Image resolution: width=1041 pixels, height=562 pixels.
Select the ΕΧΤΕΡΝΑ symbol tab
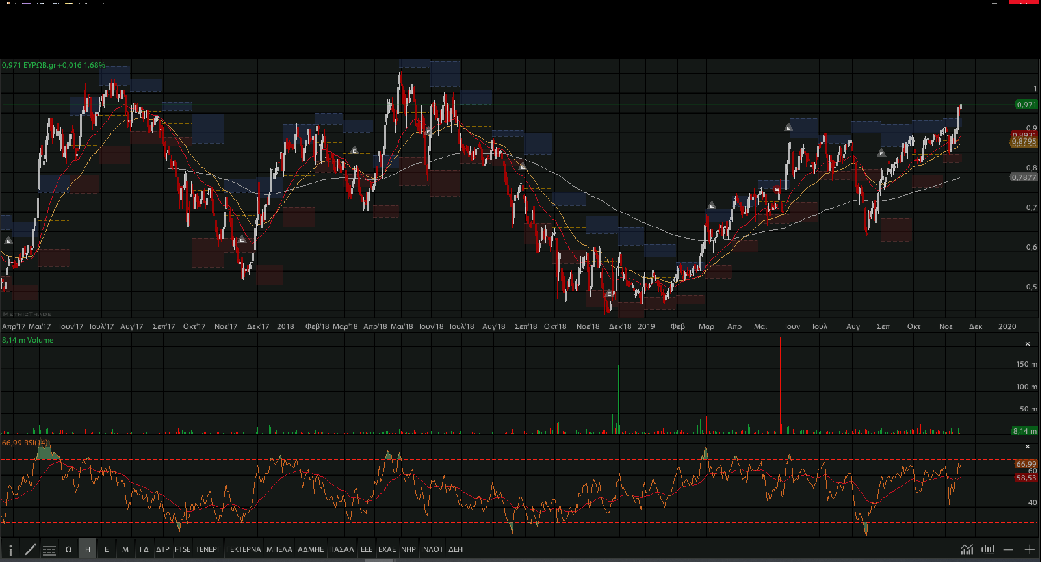pos(244,549)
